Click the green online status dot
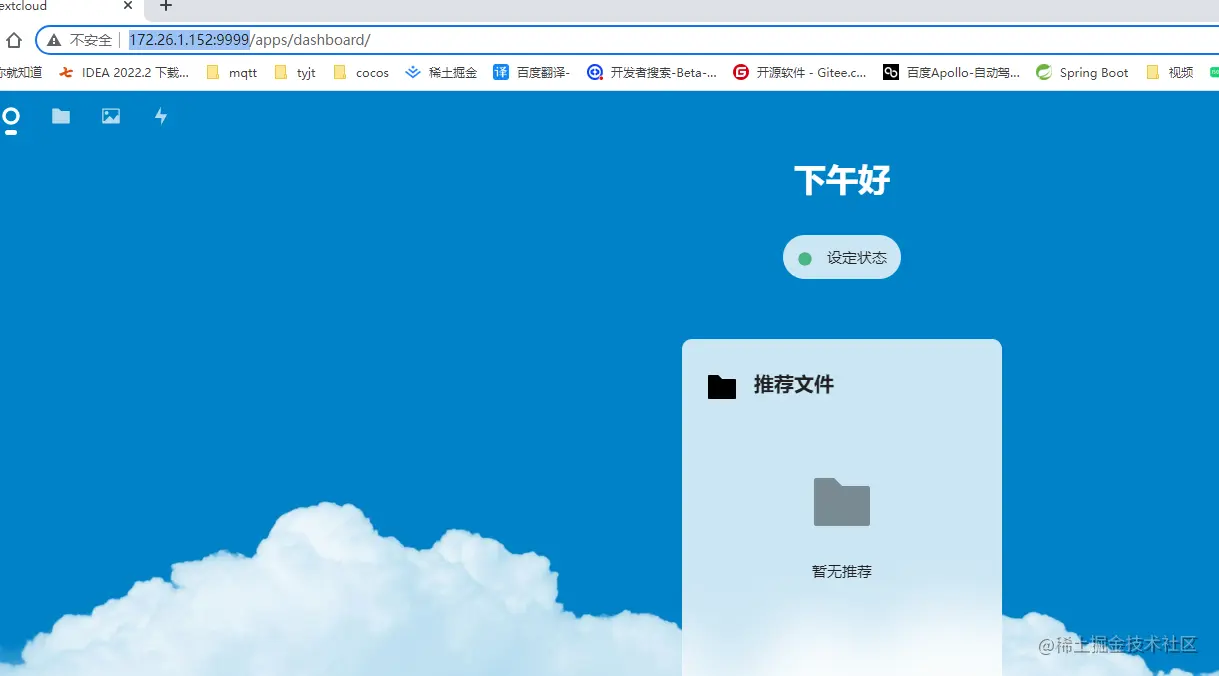 click(x=805, y=259)
